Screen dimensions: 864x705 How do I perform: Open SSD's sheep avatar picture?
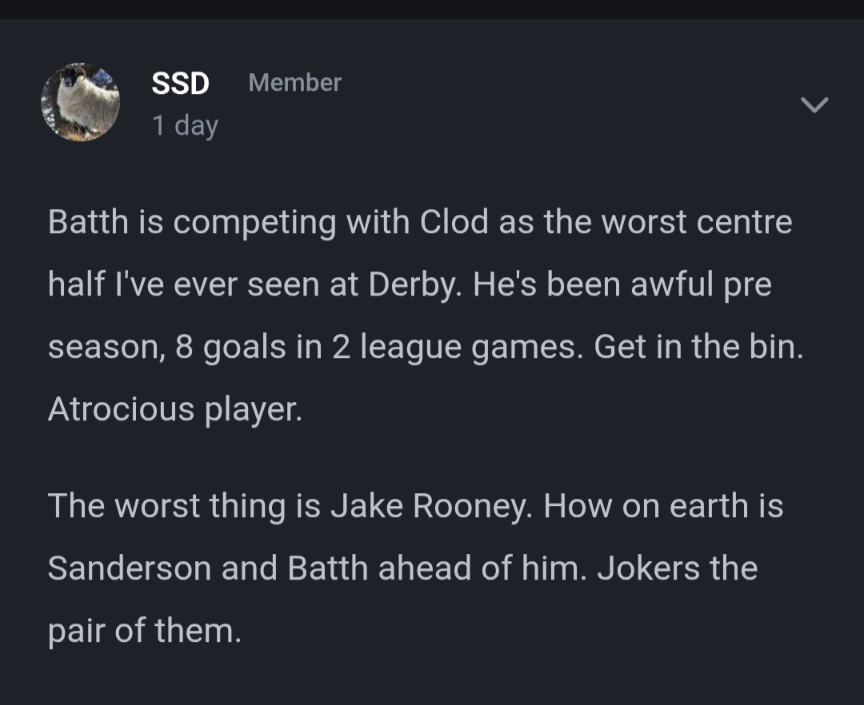tap(80, 102)
